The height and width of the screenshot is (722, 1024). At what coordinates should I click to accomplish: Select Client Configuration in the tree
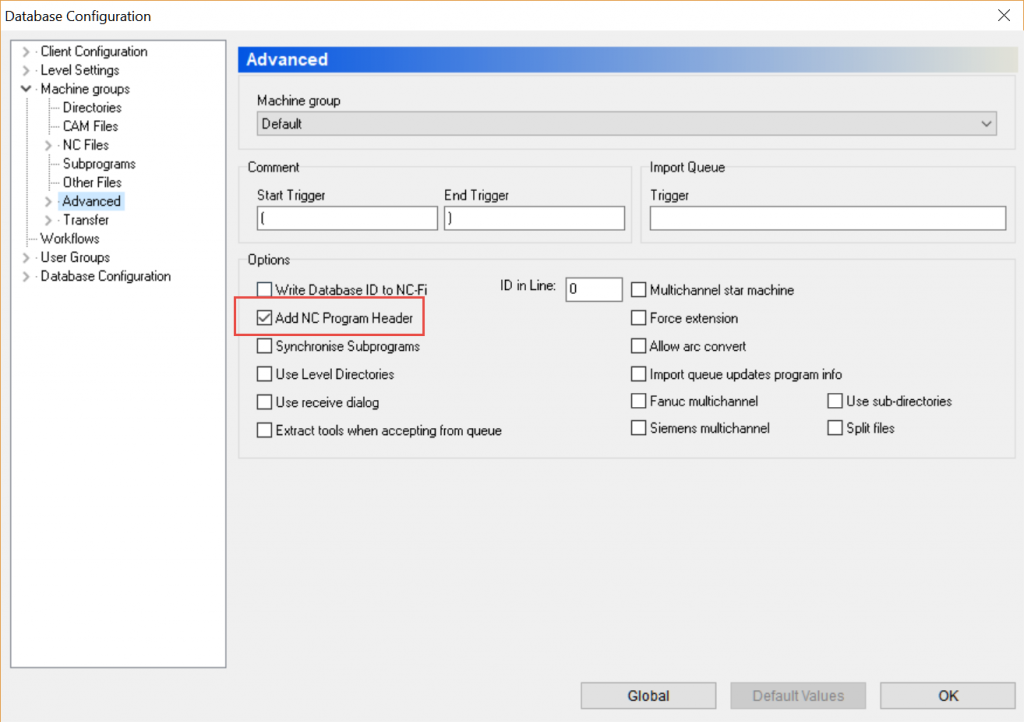94,52
